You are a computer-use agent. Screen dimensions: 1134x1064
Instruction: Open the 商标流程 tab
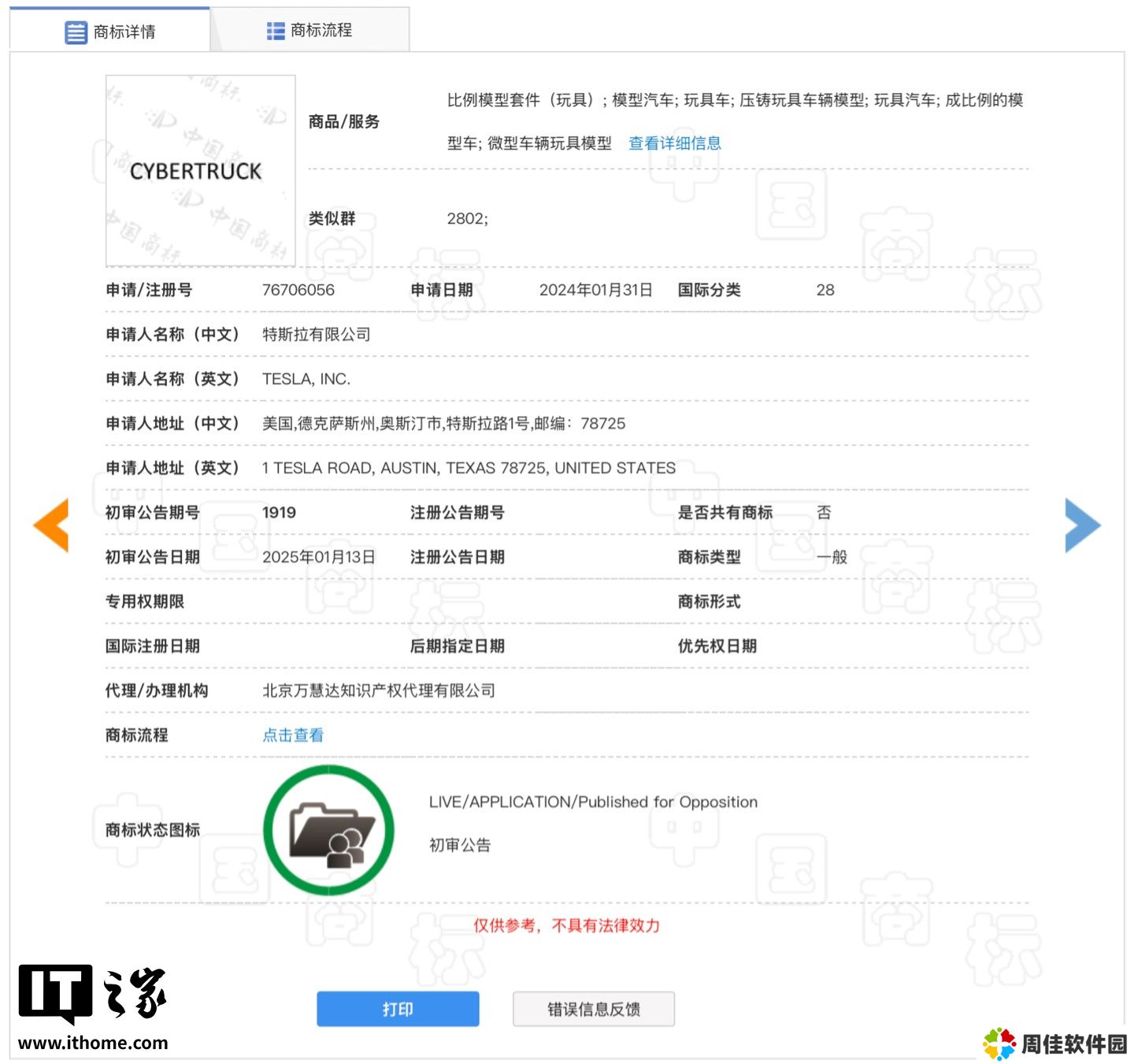(309, 30)
